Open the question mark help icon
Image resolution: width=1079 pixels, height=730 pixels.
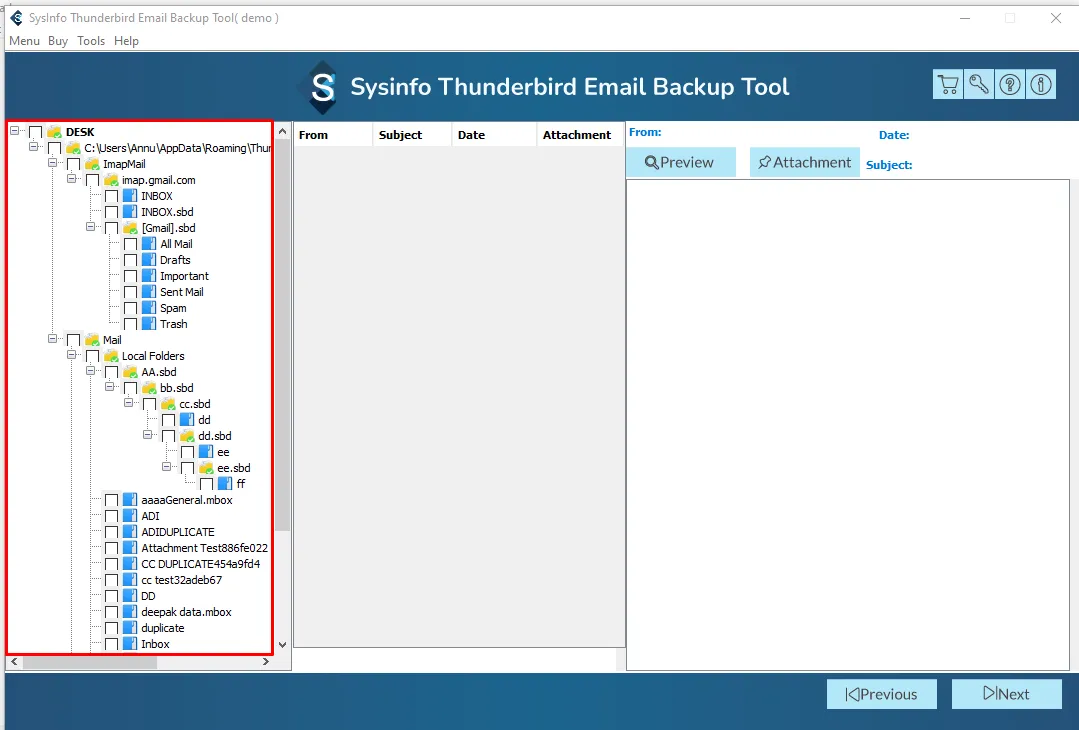pos(1010,85)
